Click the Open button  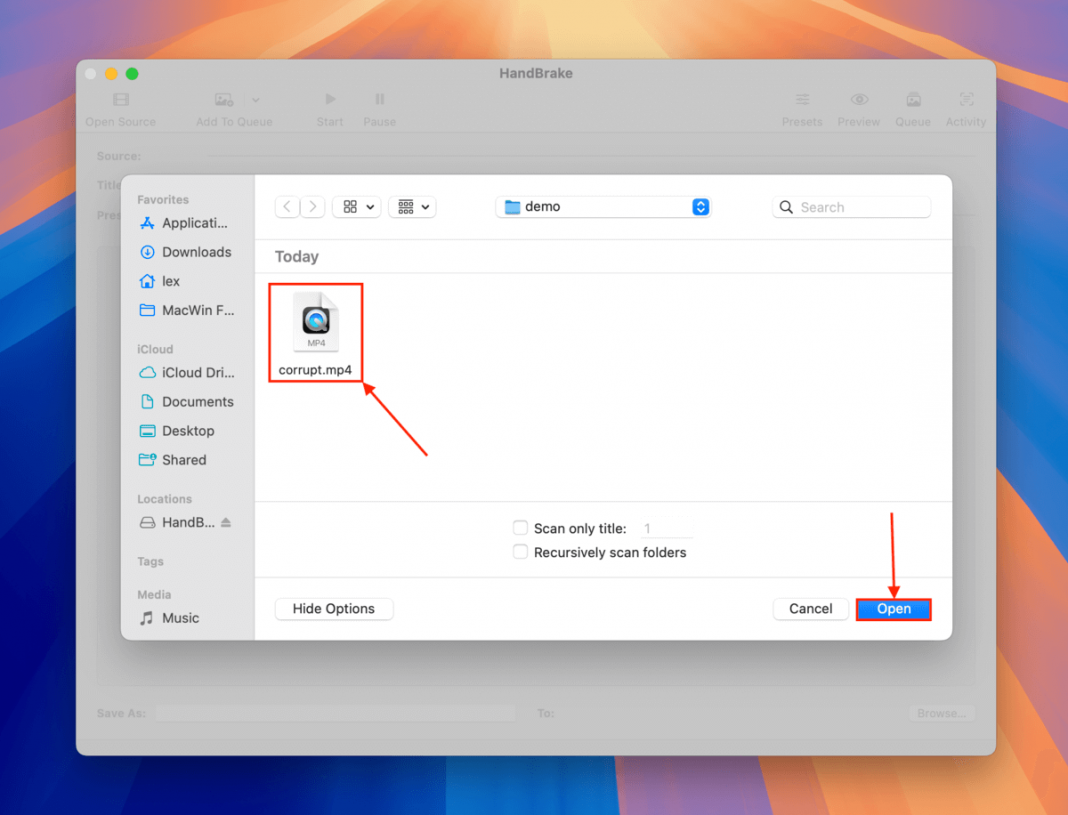pos(893,608)
